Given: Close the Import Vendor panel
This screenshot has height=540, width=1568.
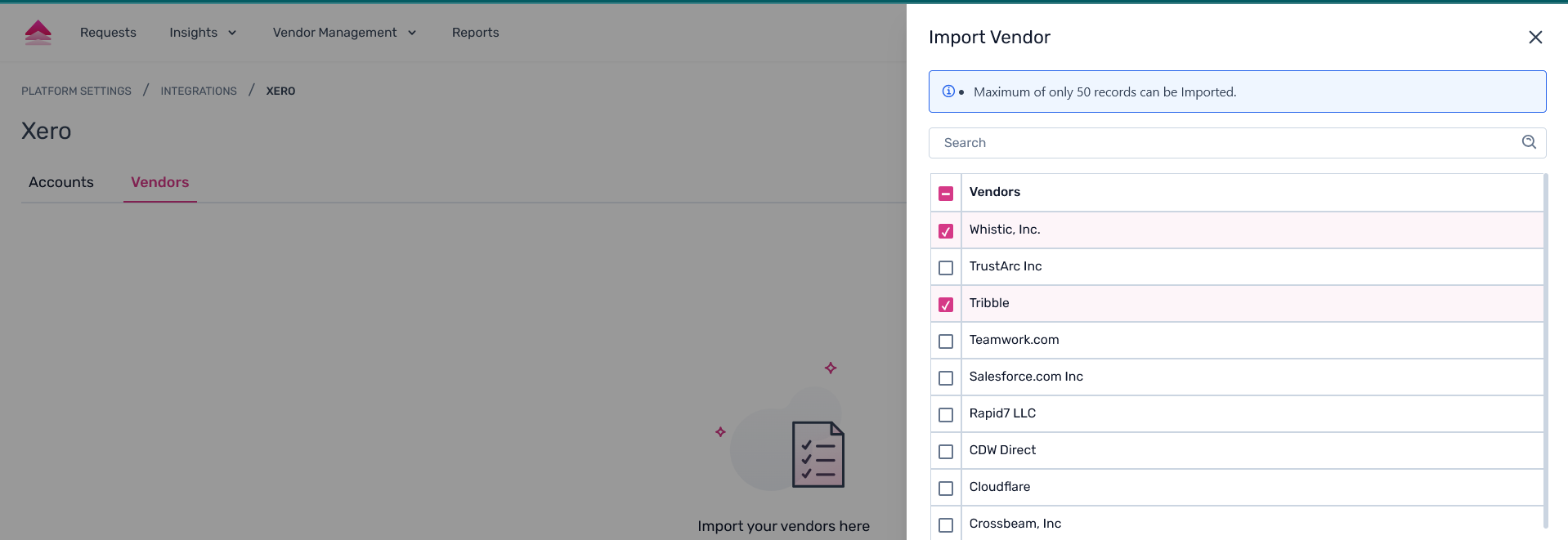Looking at the screenshot, I should click(x=1535, y=38).
